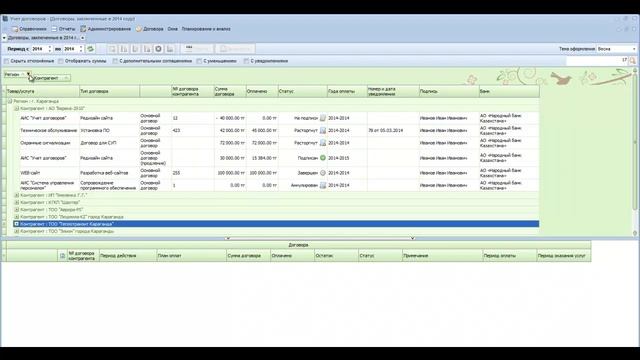
Task: Click the Контрагент grouping chip
Action: 51,78
